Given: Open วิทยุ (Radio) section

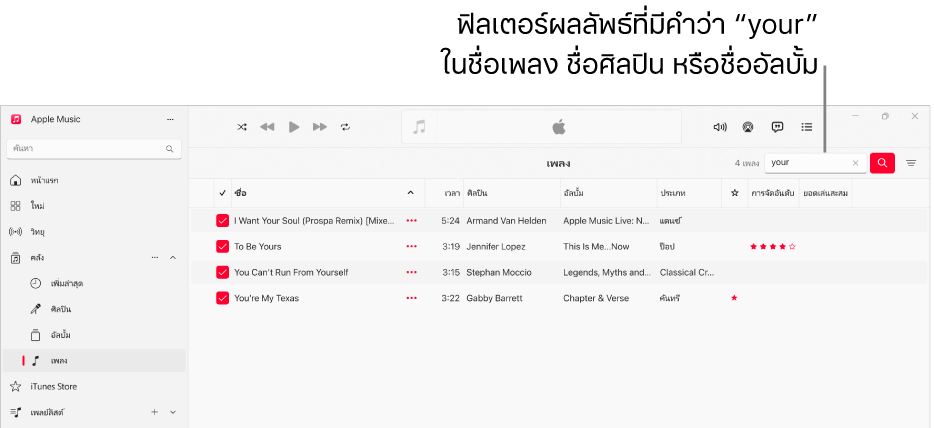Looking at the screenshot, I should 94,232.
